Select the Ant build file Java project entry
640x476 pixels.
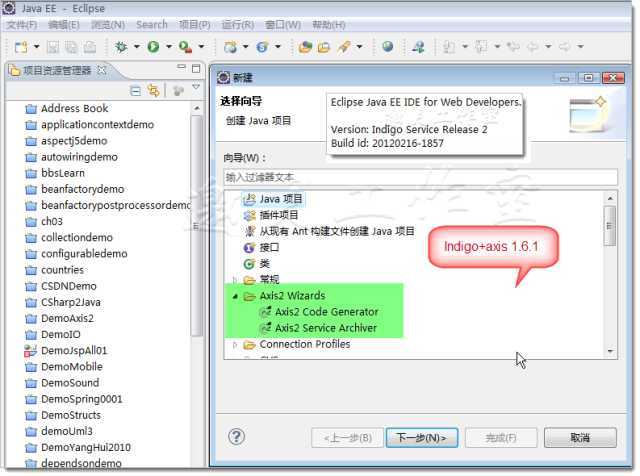[x=329, y=231]
